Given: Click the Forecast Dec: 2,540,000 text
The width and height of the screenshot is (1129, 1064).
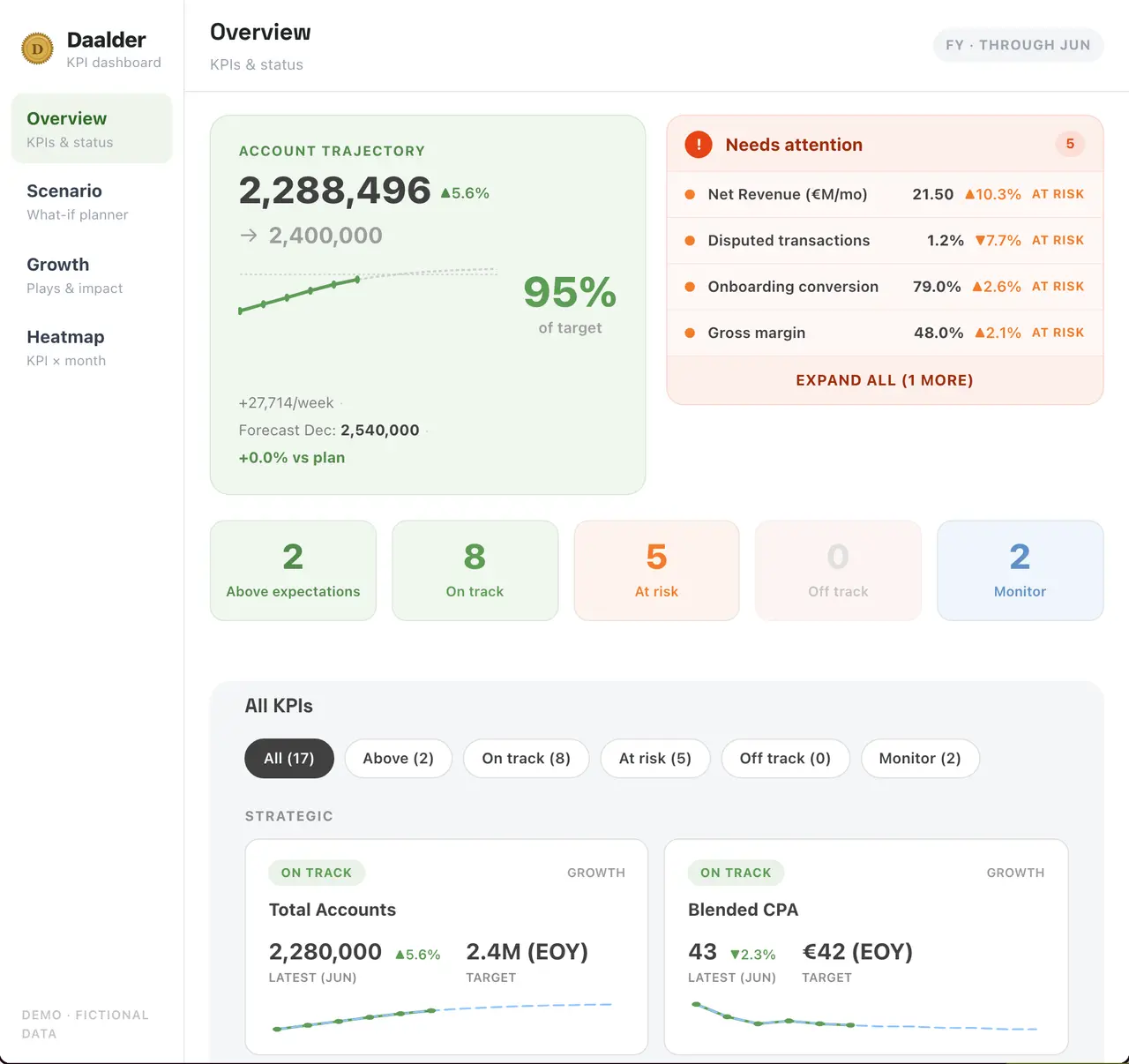Looking at the screenshot, I should click(329, 431).
